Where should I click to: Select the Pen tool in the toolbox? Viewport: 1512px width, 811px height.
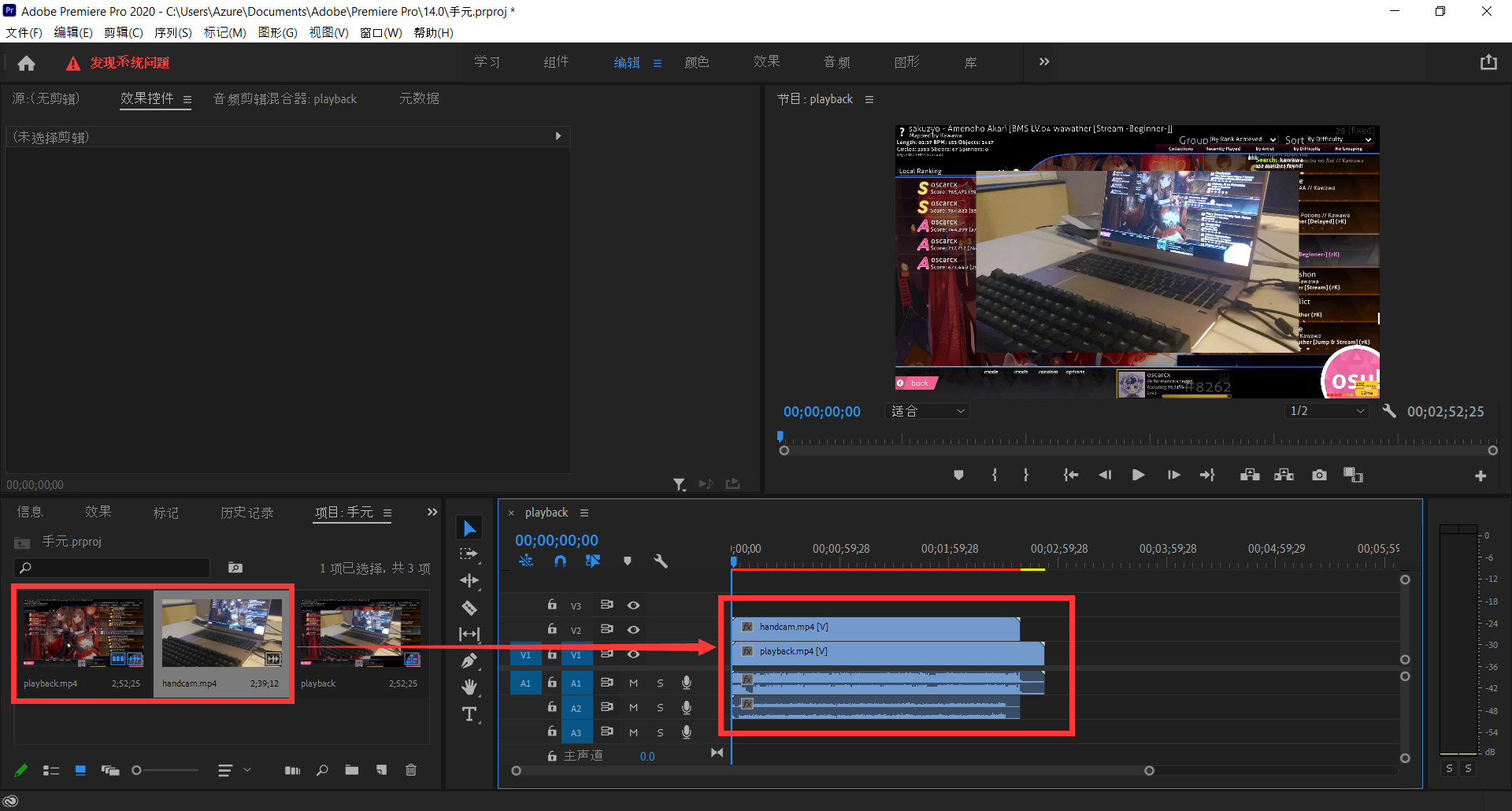tap(469, 661)
